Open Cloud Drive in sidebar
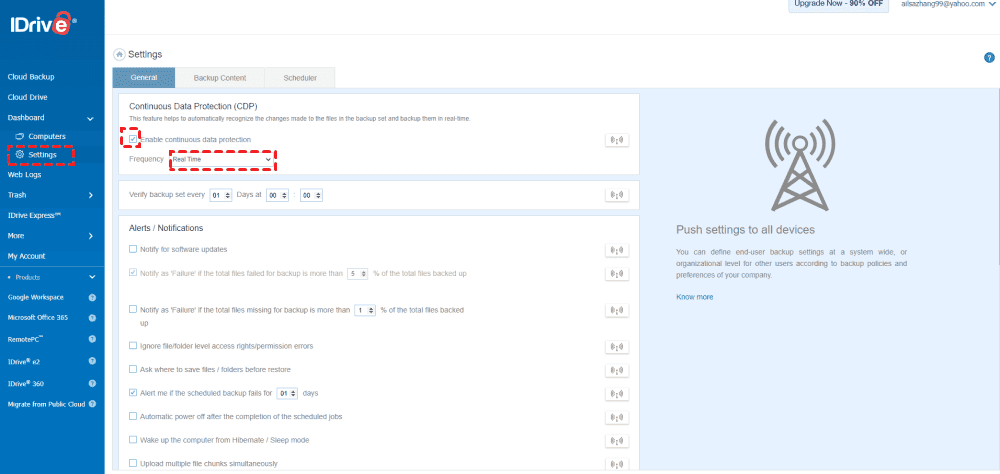1000x474 pixels. pyautogui.click(x=27, y=98)
